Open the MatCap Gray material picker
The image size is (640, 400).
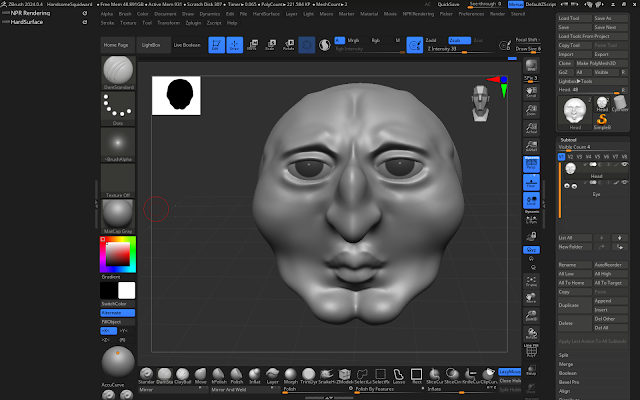pyautogui.click(x=118, y=215)
